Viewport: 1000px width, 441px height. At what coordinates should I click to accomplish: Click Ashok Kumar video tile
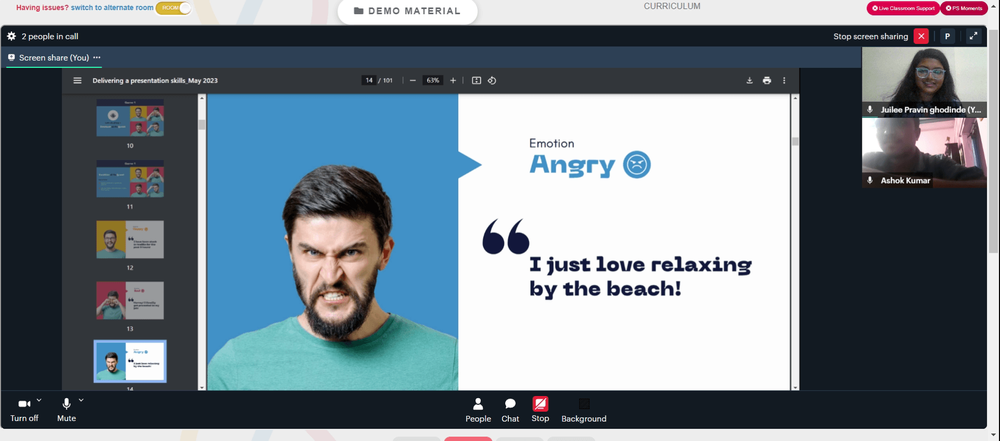coord(924,153)
